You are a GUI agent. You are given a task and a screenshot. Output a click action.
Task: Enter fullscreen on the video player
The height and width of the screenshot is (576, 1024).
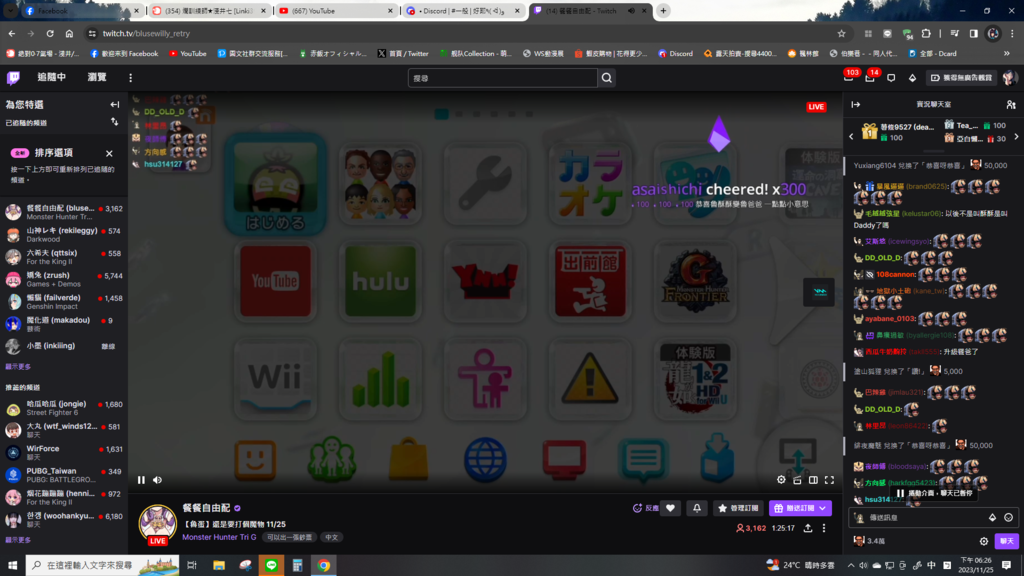click(829, 480)
